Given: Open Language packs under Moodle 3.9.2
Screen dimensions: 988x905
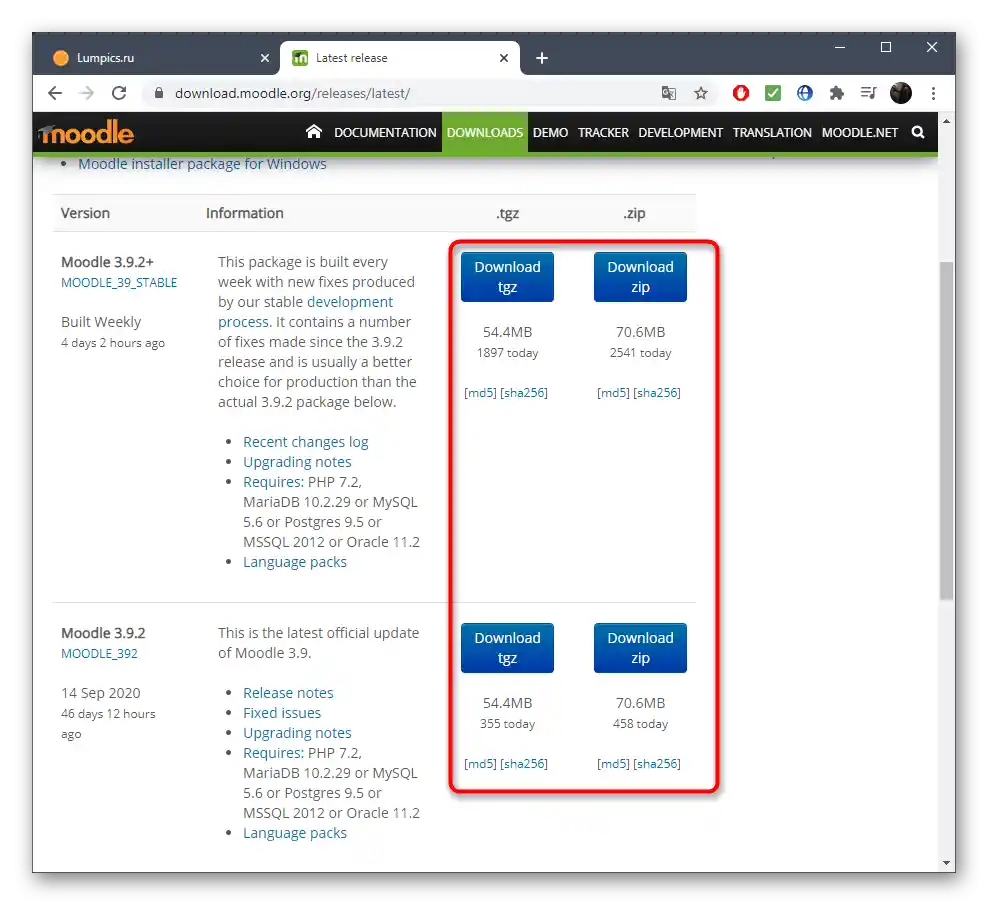Looking at the screenshot, I should pyautogui.click(x=295, y=833).
